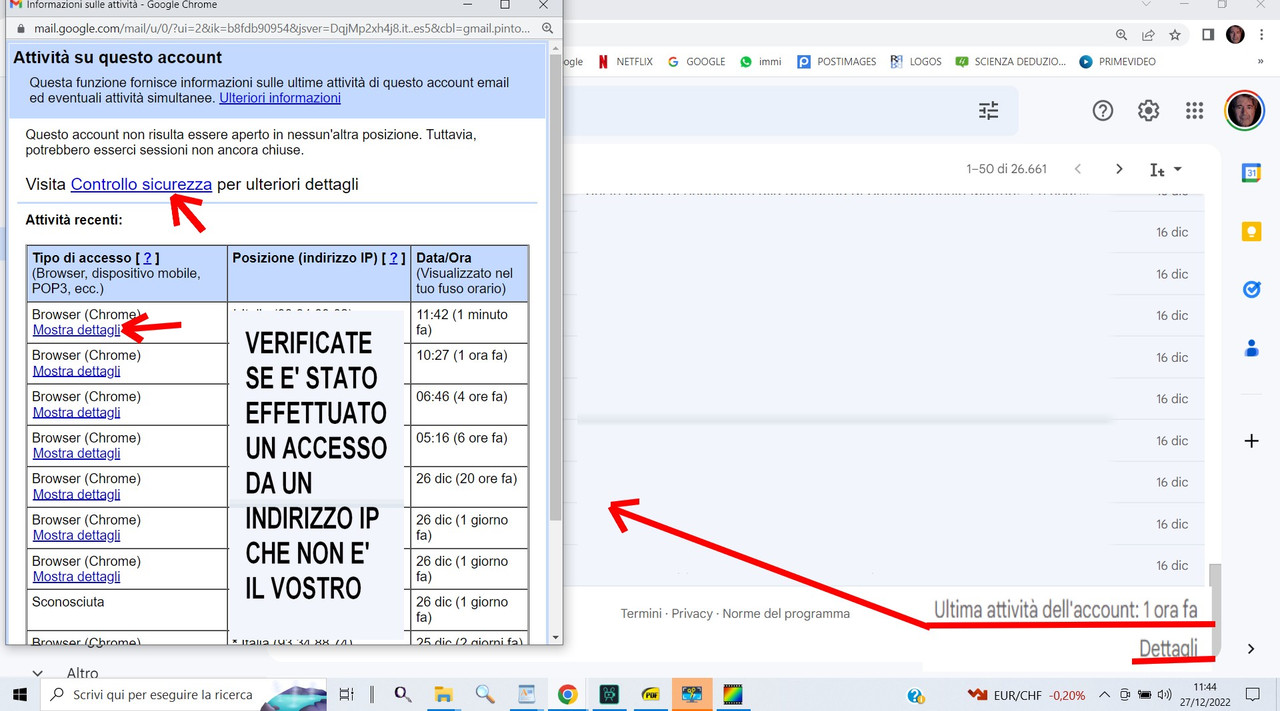This screenshot has width=1280, height=711.
Task: Open NETFLIX bookmark
Action: tap(625, 62)
